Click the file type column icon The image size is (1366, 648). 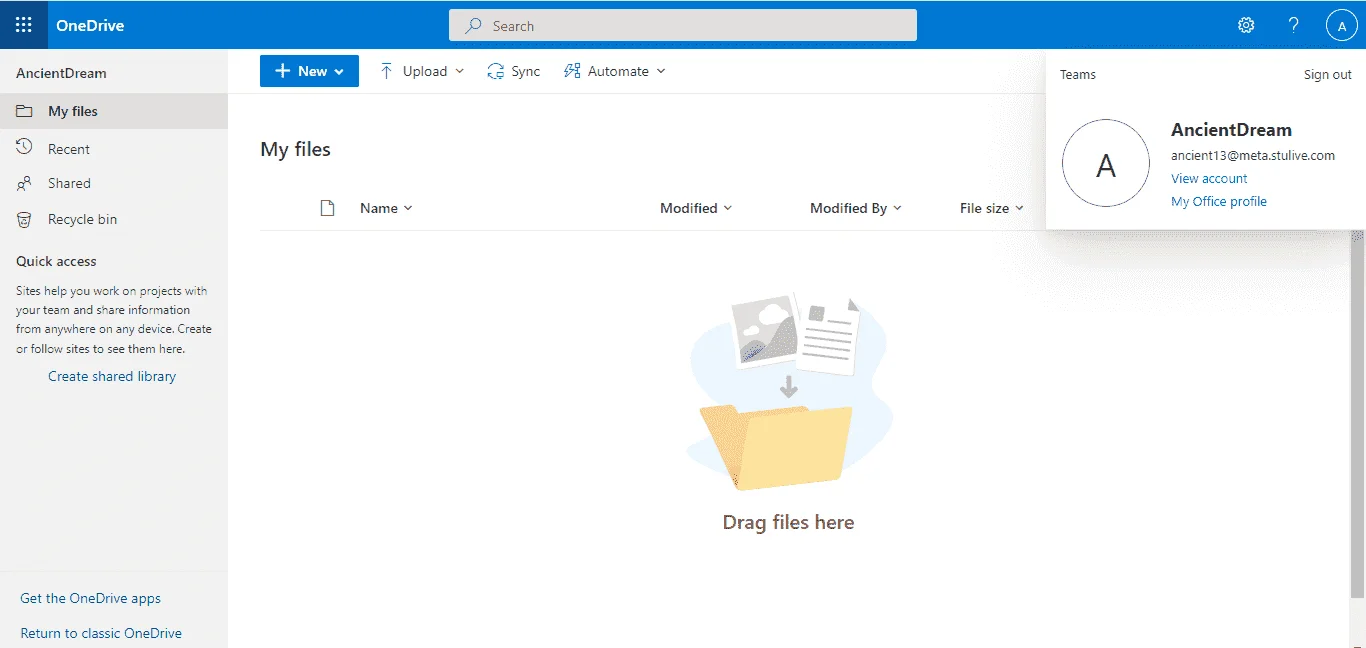[327, 208]
